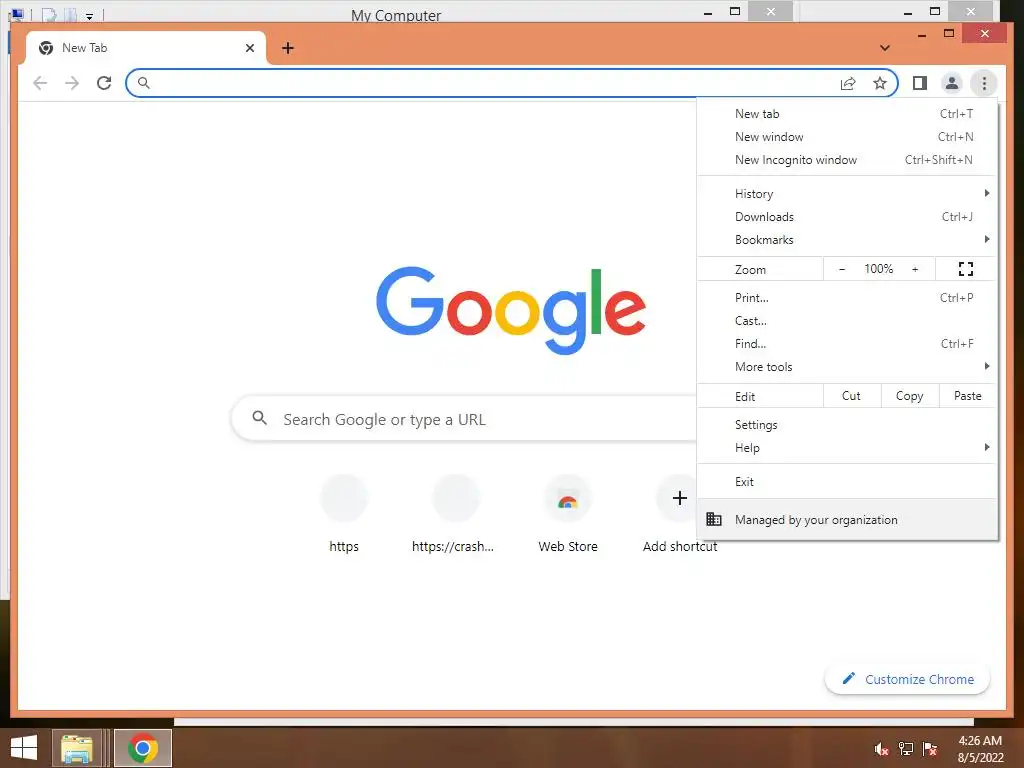Click the magnifier icon in address bar

coord(144,83)
